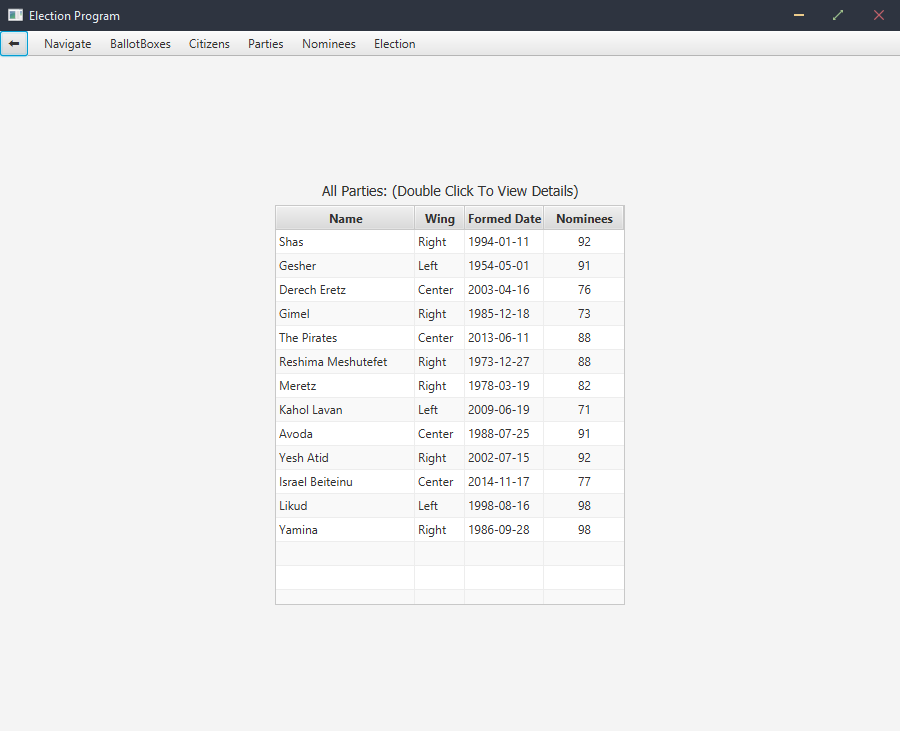Viewport: 900px width, 731px height.
Task: Click the 76 nominees cell
Action: (584, 290)
